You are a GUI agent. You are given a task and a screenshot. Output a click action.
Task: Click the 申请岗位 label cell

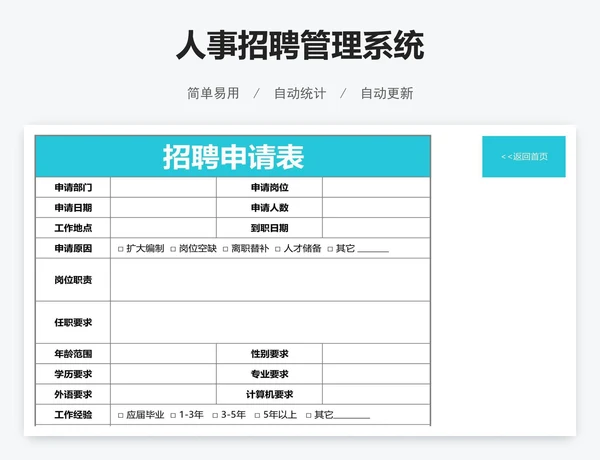tap(269, 188)
